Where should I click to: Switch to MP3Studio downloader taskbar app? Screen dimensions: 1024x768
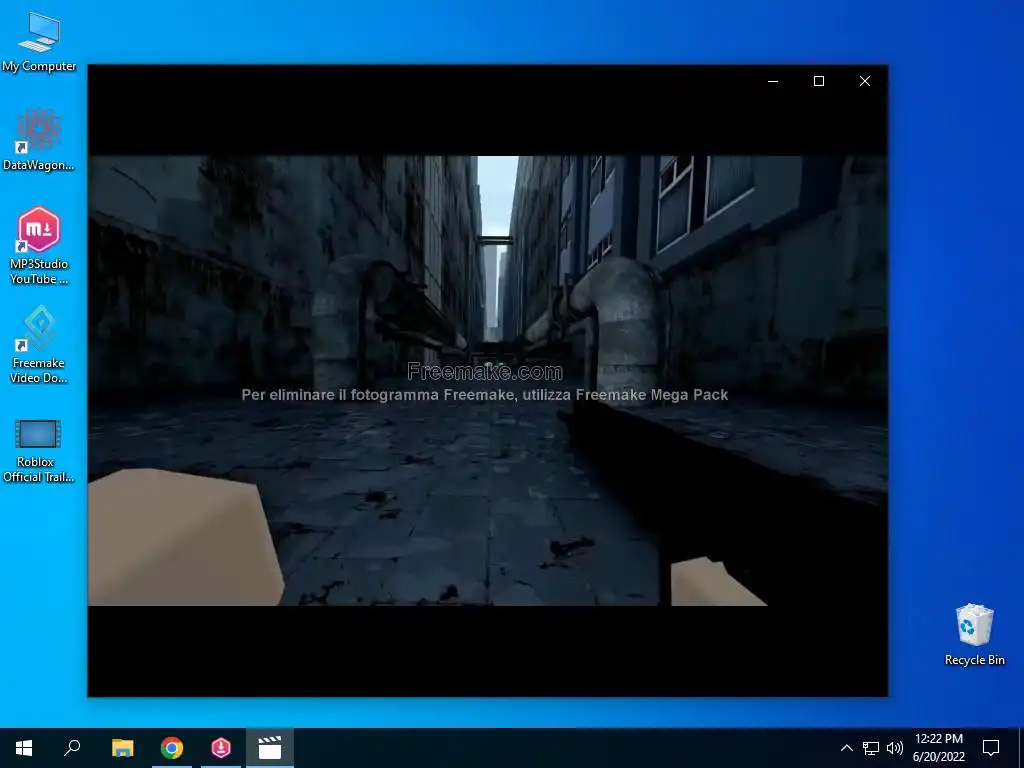[x=221, y=748]
